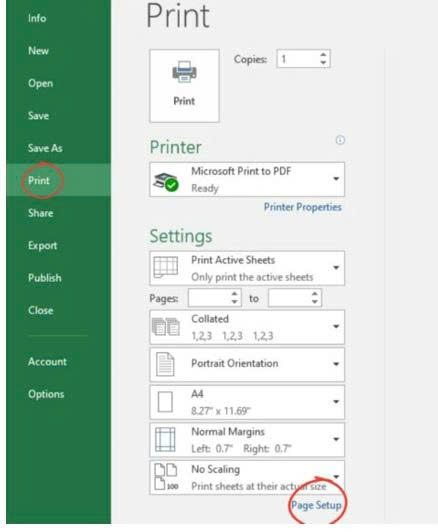Click the No Scaling icon
The width and height of the screenshot is (438, 532).
(166, 477)
